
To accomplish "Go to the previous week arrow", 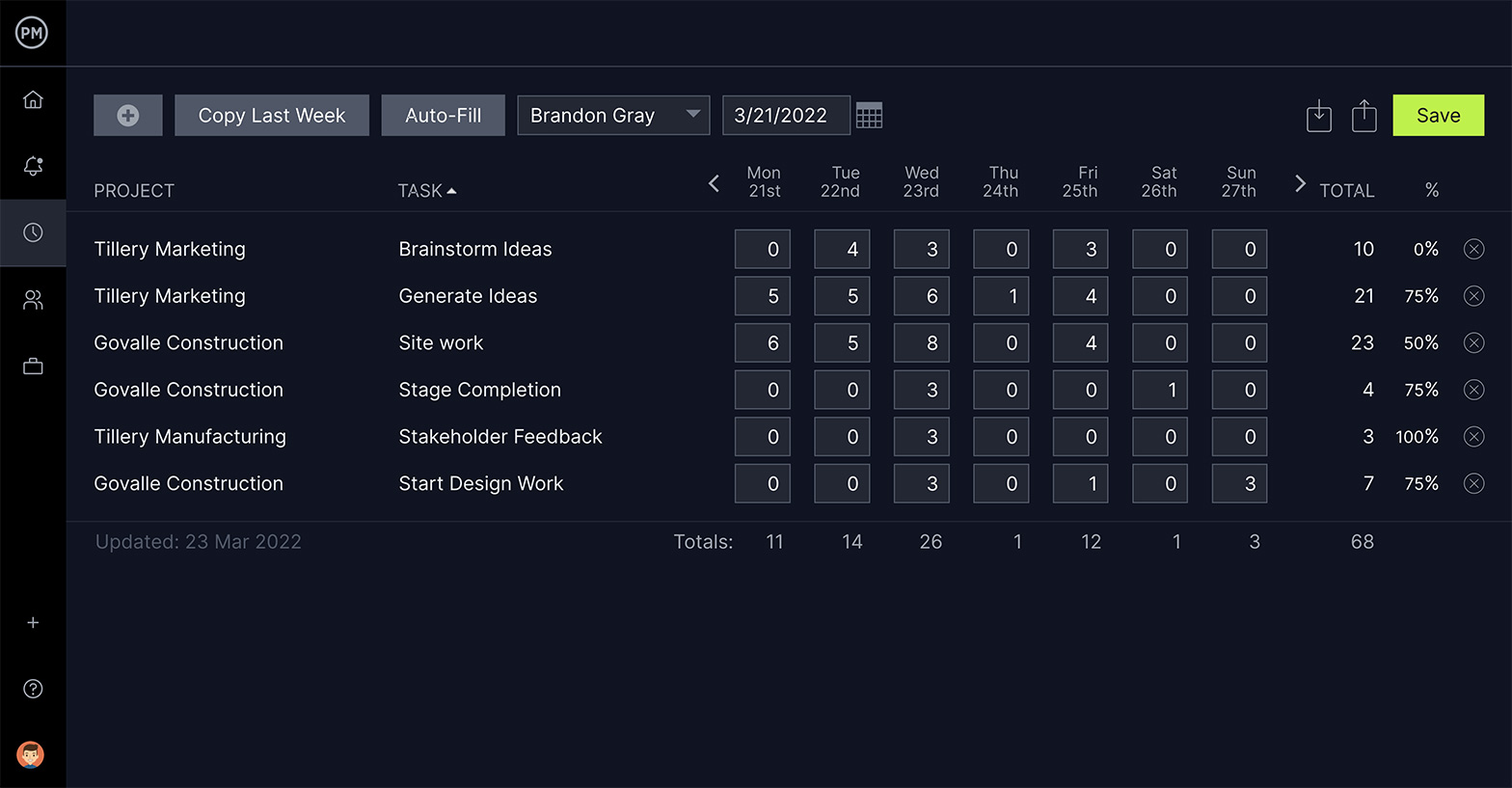I will click(714, 183).
